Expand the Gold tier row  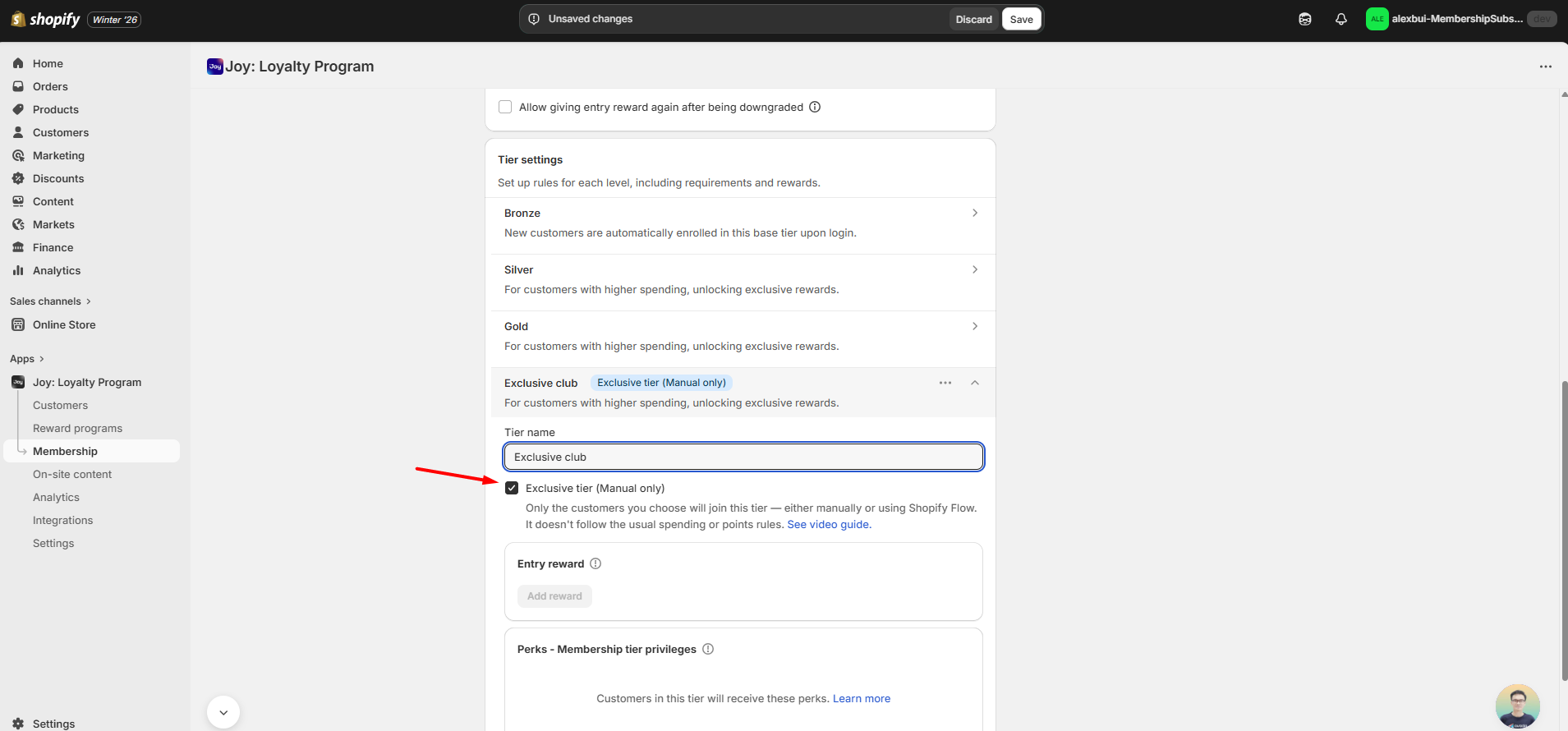click(974, 326)
